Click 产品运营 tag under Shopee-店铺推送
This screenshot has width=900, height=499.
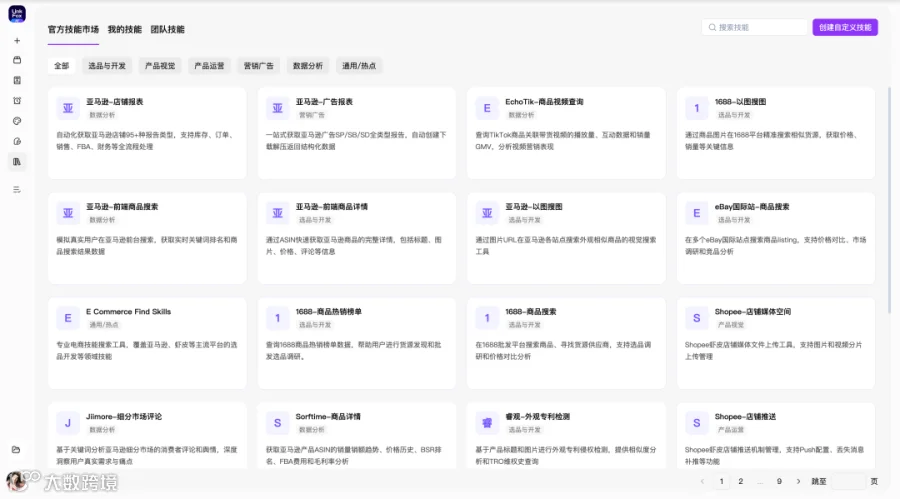point(731,430)
